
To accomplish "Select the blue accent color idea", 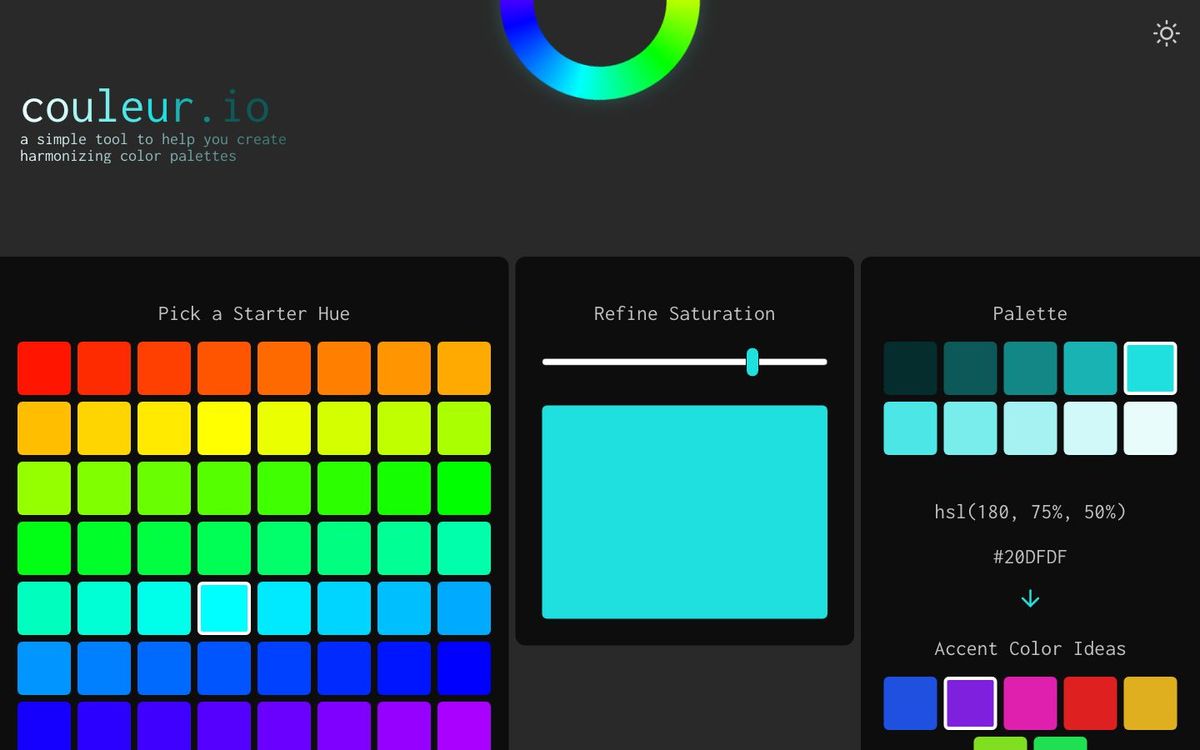I will pos(910,703).
